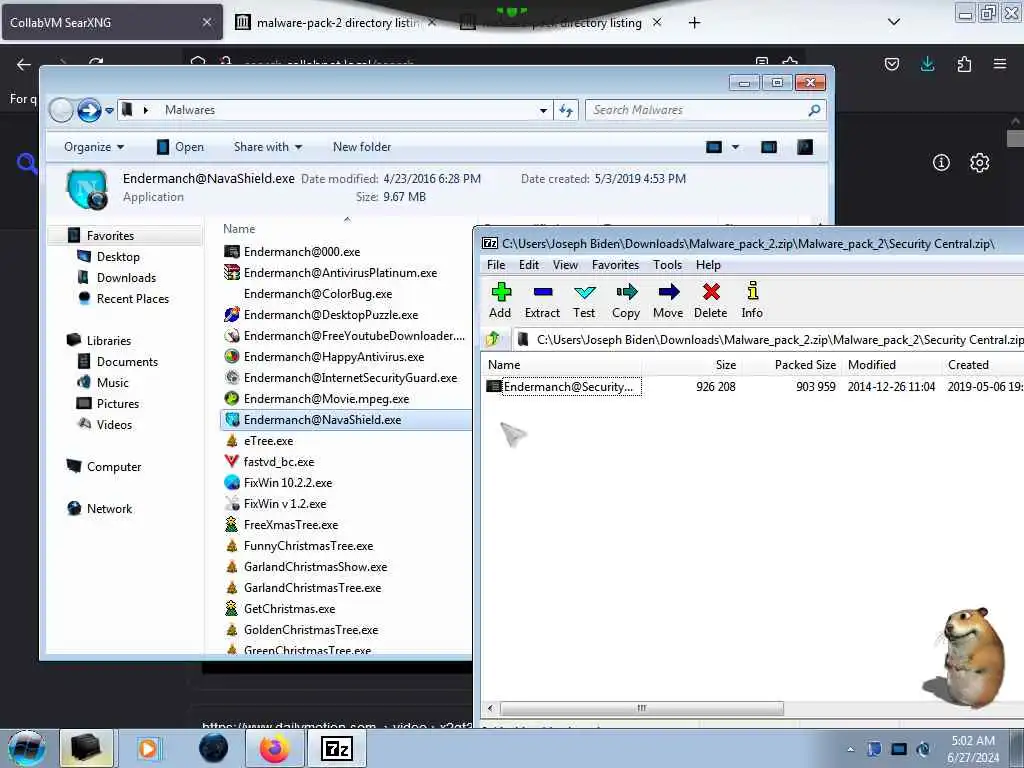Select Pictures library

(x=108, y=404)
